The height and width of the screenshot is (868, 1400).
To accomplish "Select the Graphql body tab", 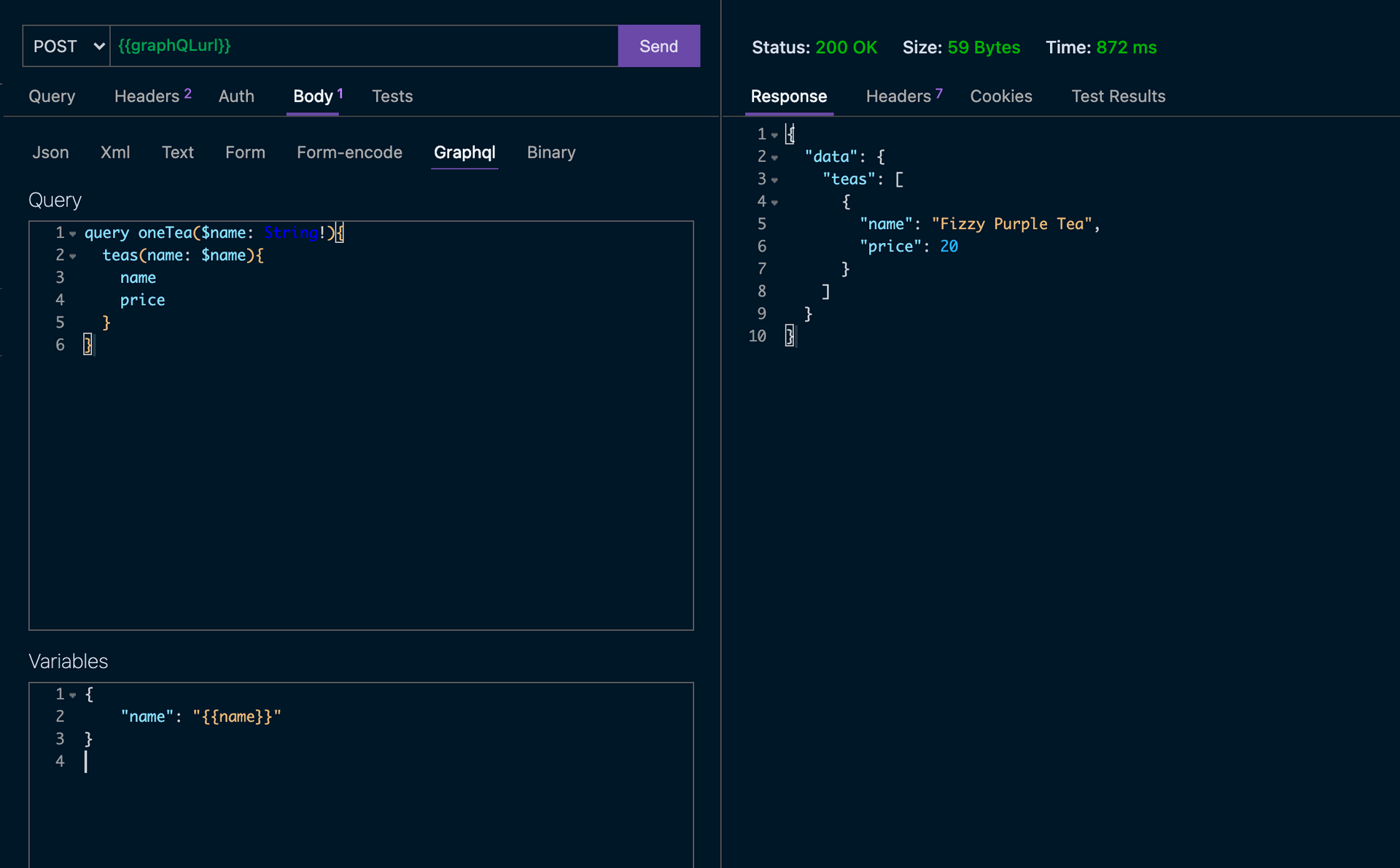I will (464, 152).
